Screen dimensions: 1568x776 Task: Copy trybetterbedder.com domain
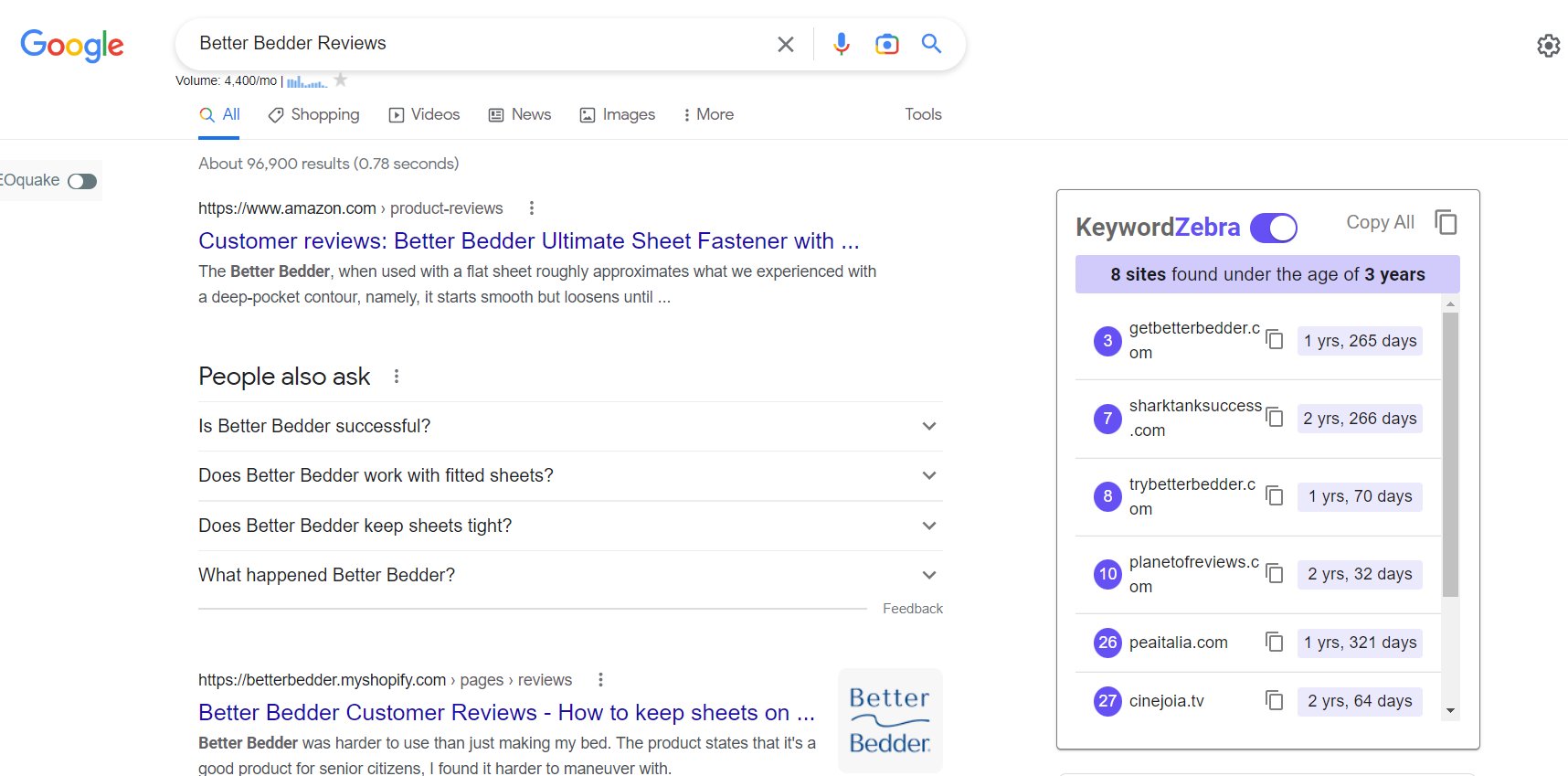pyautogui.click(x=1275, y=496)
